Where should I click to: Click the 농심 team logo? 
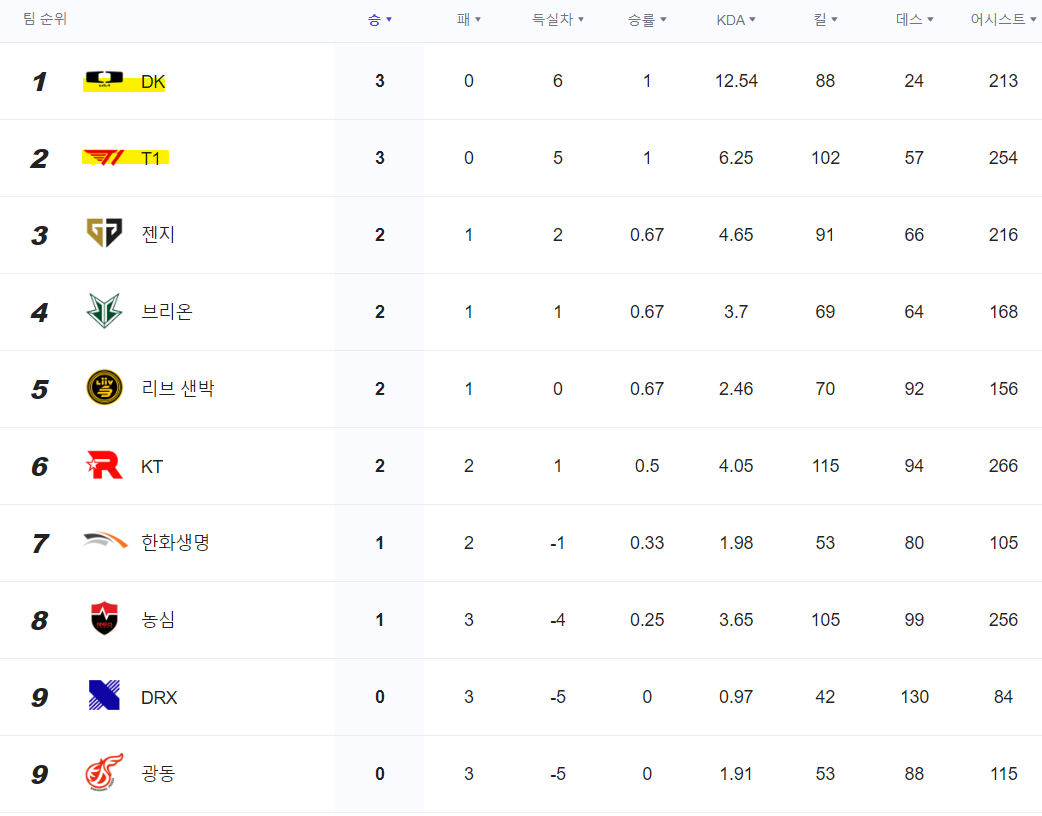103,620
